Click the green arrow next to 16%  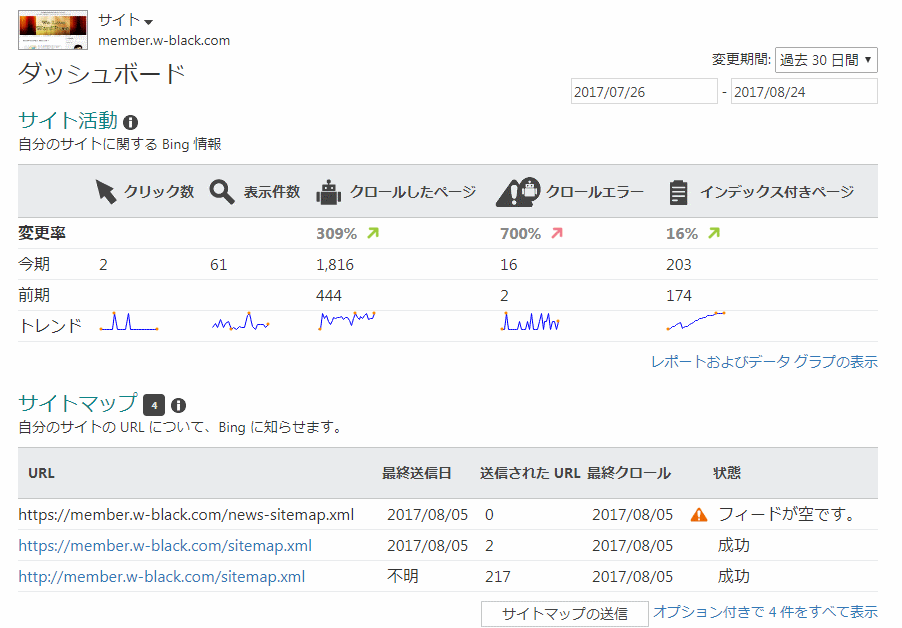tap(714, 233)
